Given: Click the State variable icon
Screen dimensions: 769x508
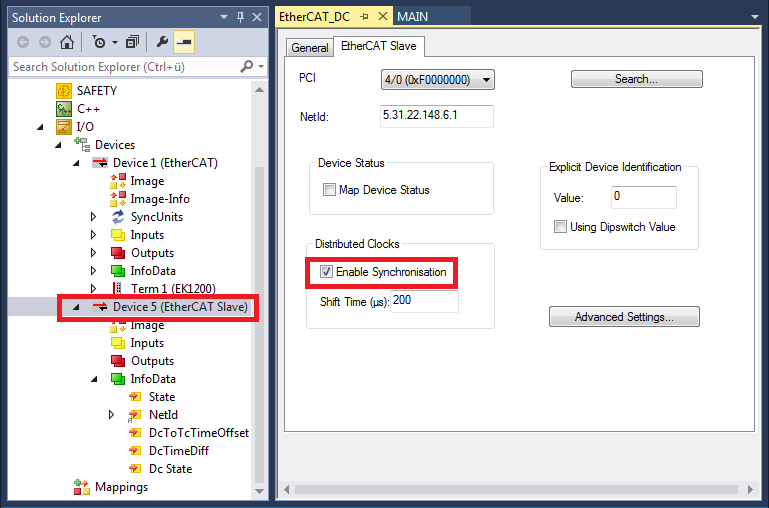Looking at the screenshot, I should pyautogui.click(x=135, y=397).
